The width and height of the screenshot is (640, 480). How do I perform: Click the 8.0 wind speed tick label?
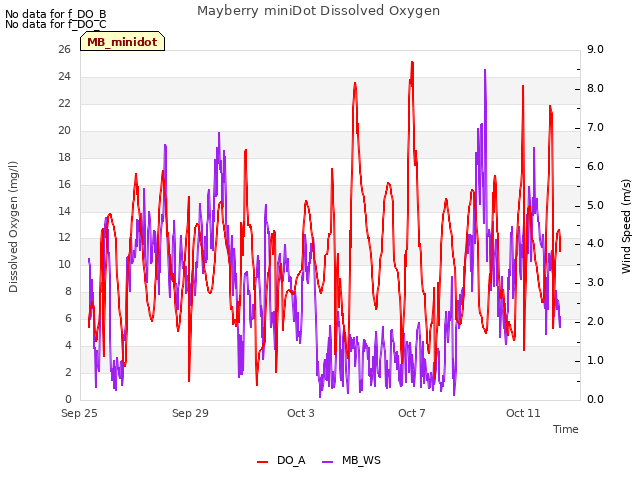595,89
